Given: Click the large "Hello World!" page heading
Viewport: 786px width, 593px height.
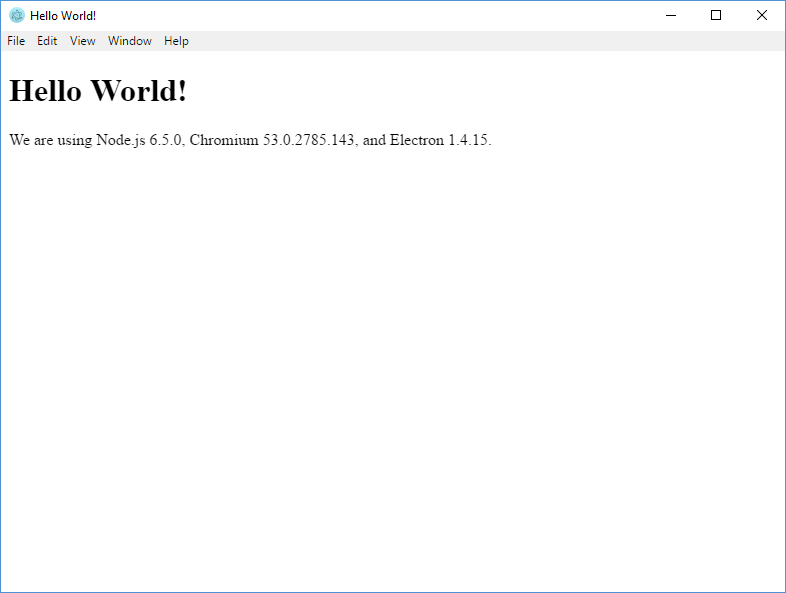Looking at the screenshot, I should click(x=98, y=91).
